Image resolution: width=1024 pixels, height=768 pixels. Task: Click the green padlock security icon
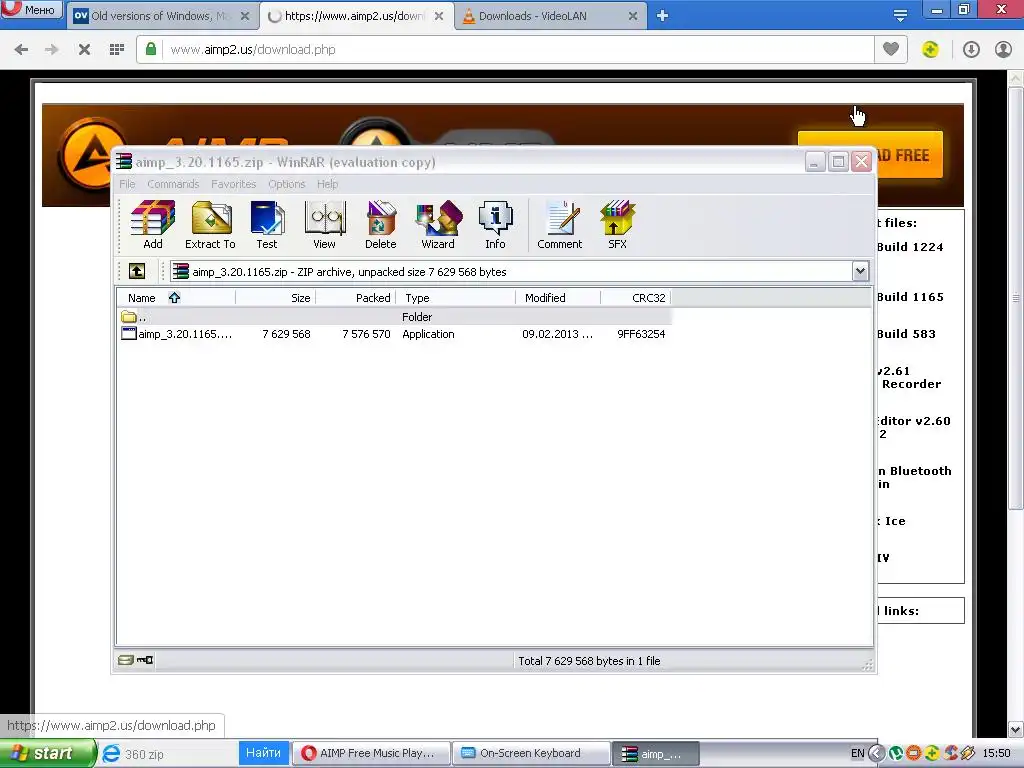[151, 49]
